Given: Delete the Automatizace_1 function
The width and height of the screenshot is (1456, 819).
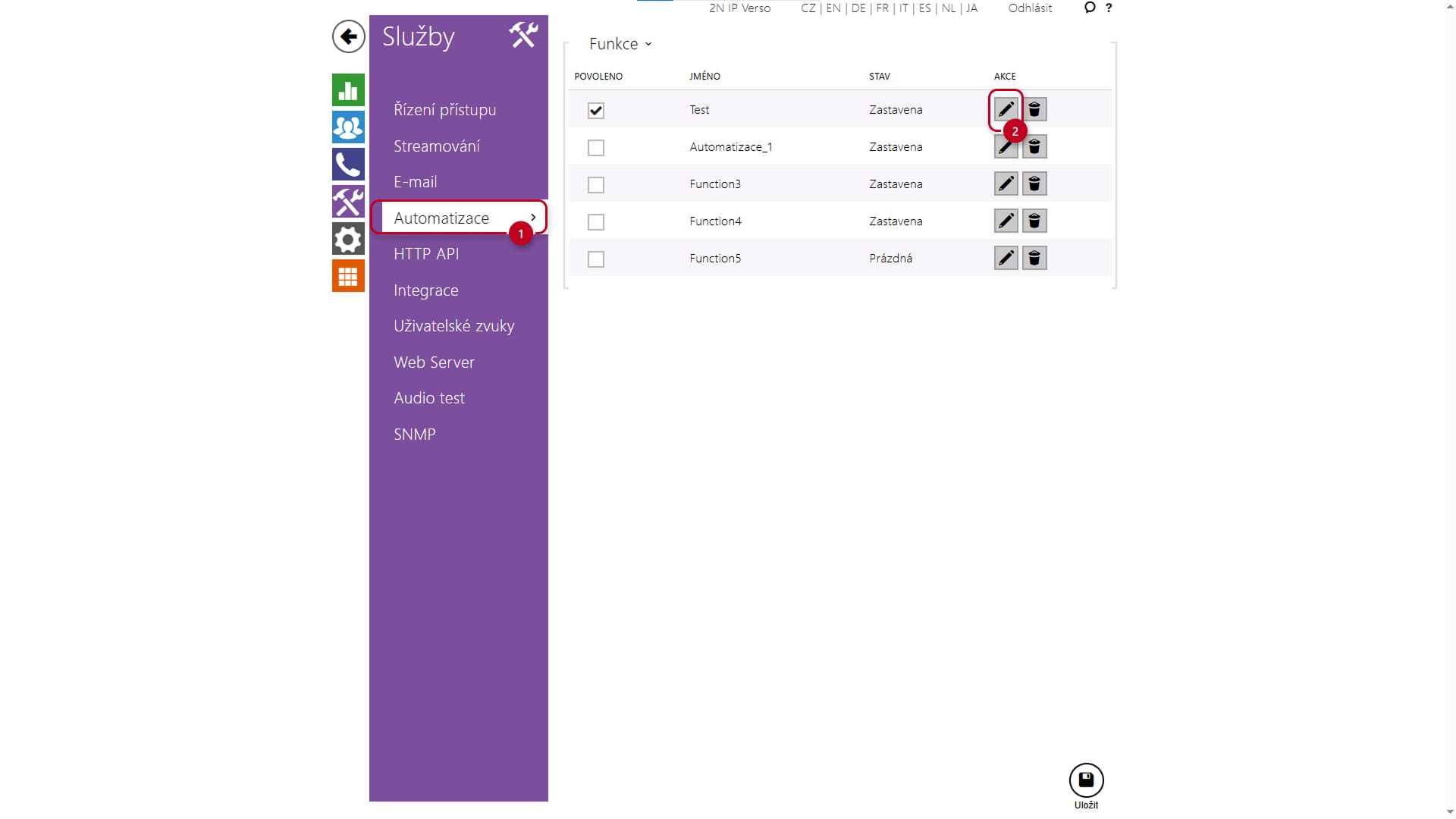Looking at the screenshot, I should tap(1034, 147).
